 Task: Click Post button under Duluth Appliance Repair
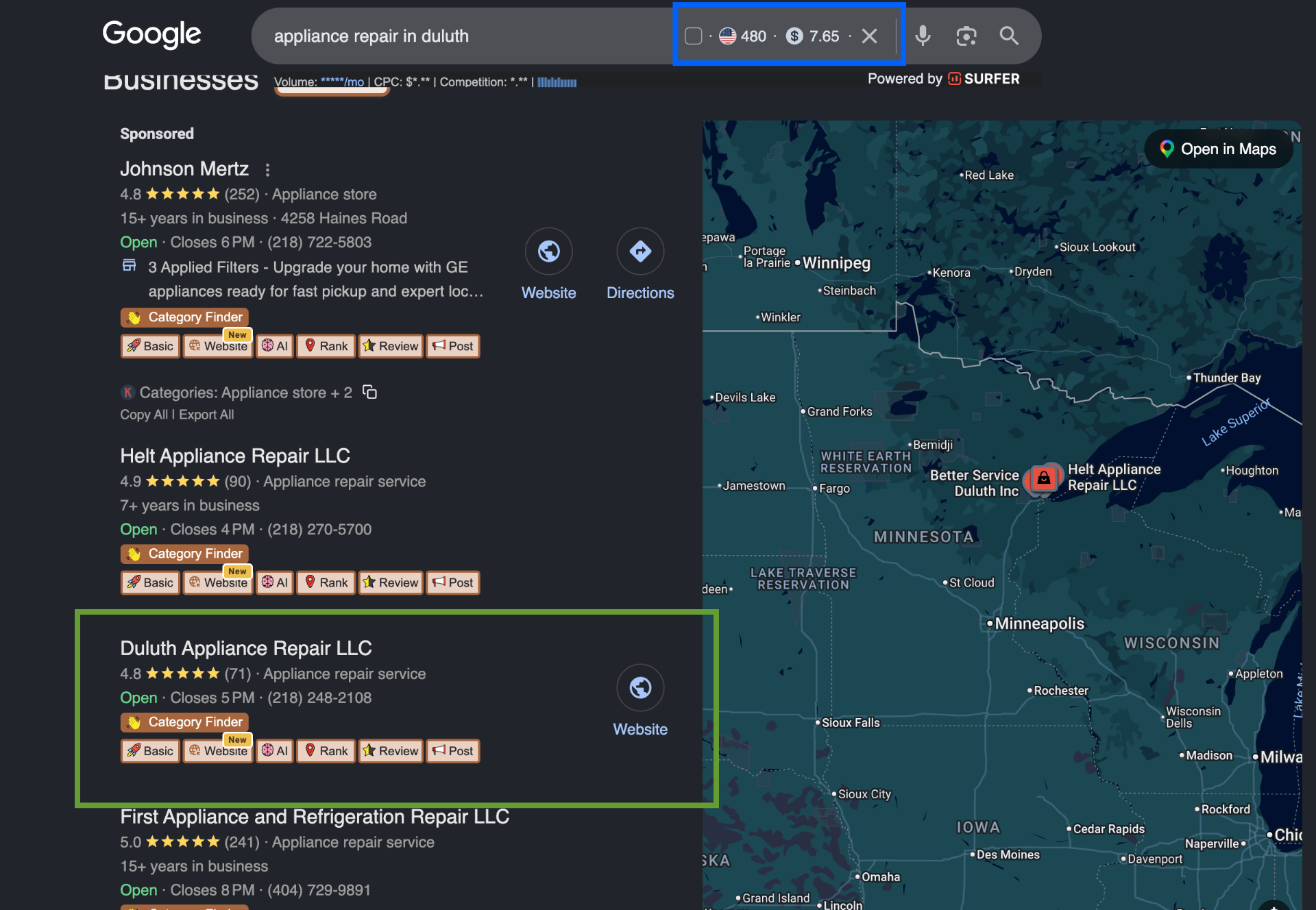453,751
